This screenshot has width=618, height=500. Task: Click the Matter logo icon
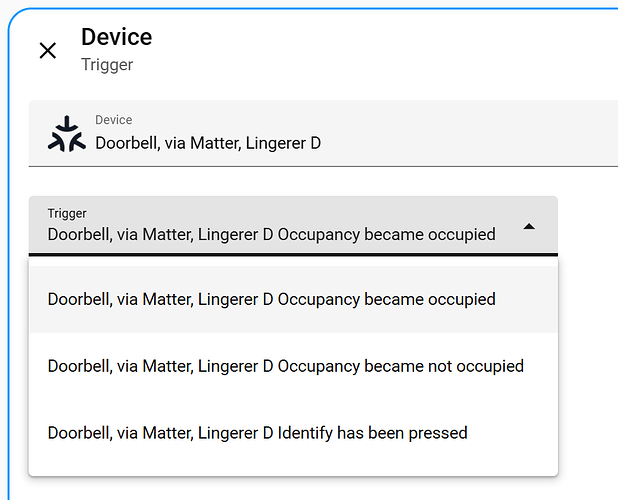67,134
